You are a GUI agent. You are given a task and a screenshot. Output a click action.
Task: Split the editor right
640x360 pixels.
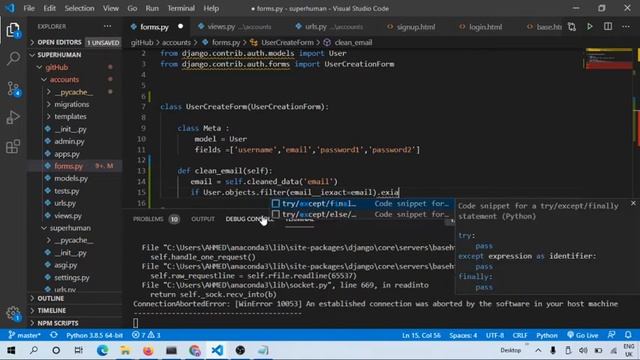[608, 27]
